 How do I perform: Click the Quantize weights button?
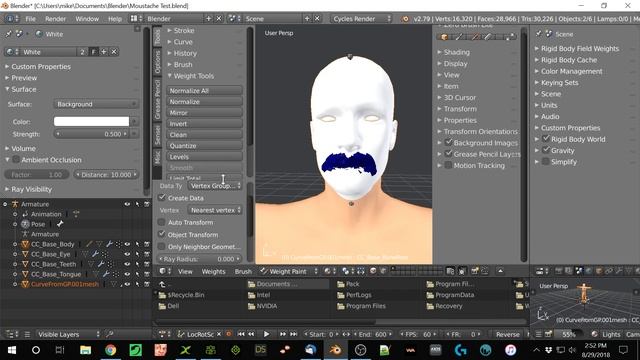coord(204,146)
